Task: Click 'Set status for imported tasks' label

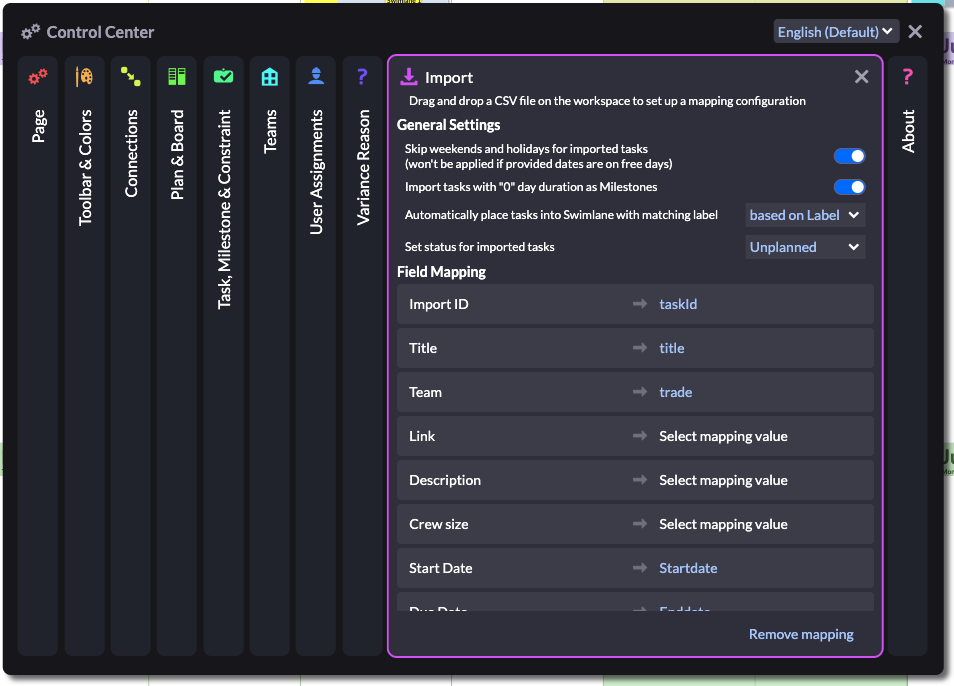Action: pos(479,247)
